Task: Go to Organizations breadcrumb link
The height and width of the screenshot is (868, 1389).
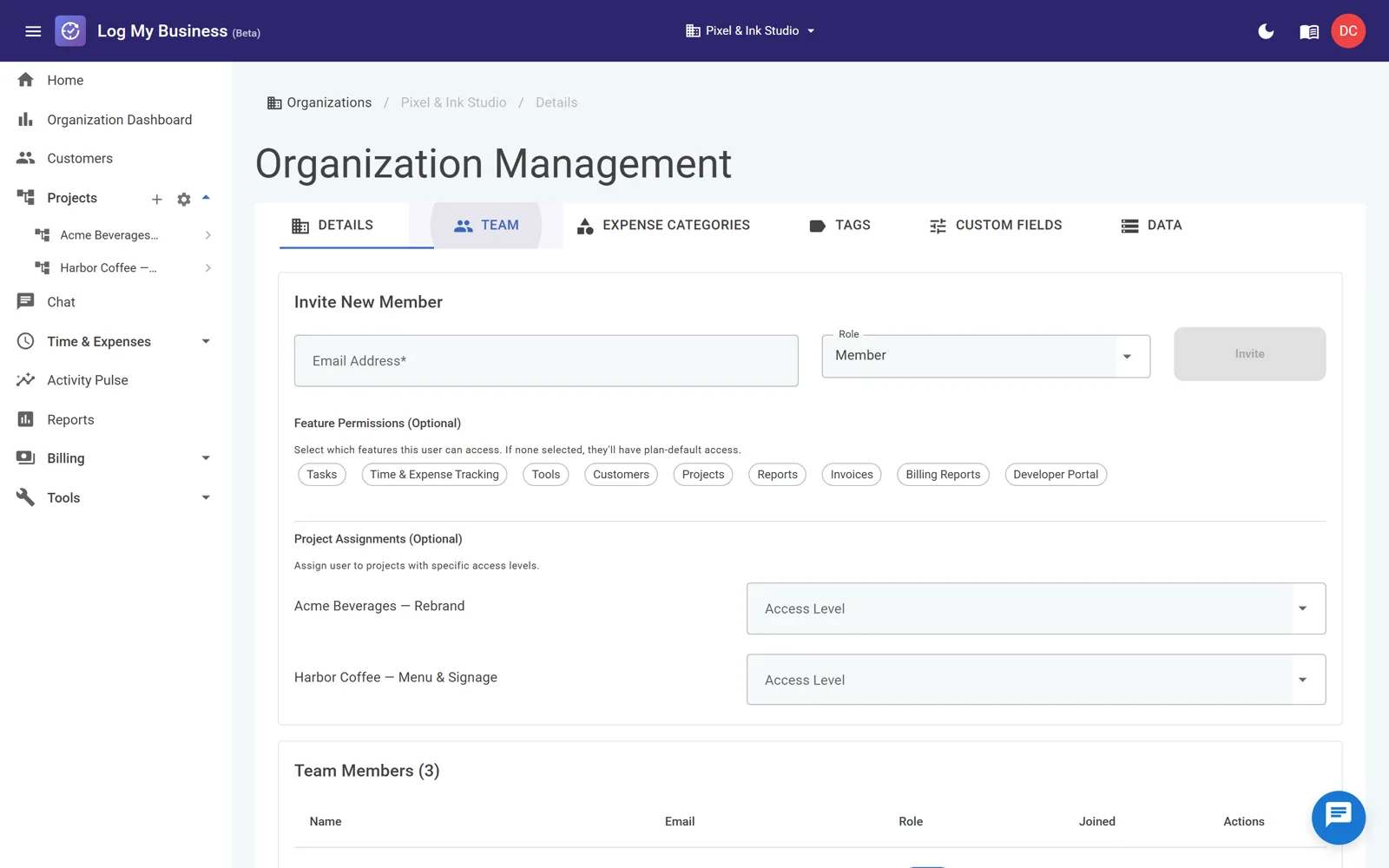Action: coord(329,102)
